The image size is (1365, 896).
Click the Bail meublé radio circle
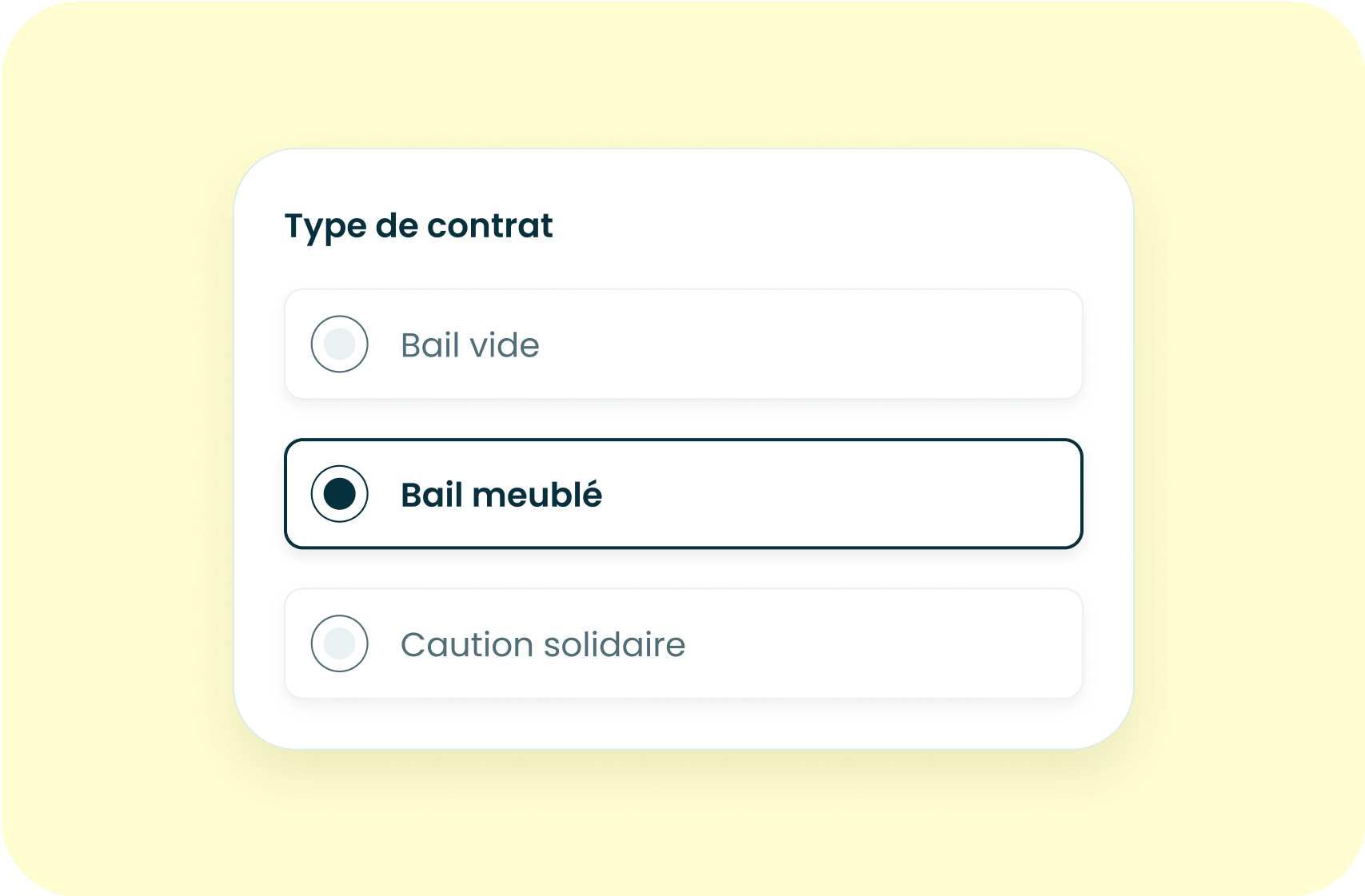pyautogui.click(x=339, y=494)
